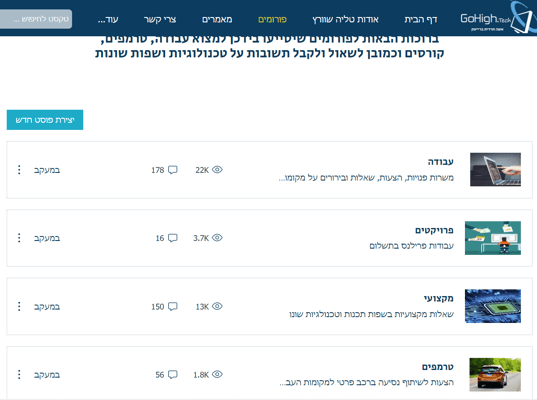The width and height of the screenshot is (537, 400).
Task: Open the three-dot menu for פרויקטים forum
Action: click(x=19, y=238)
